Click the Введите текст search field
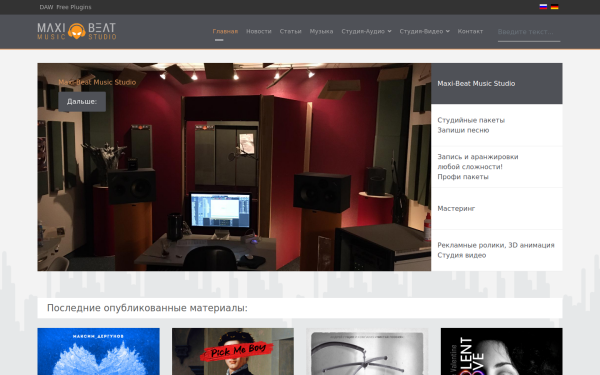The image size is (600, 375). 529,32
